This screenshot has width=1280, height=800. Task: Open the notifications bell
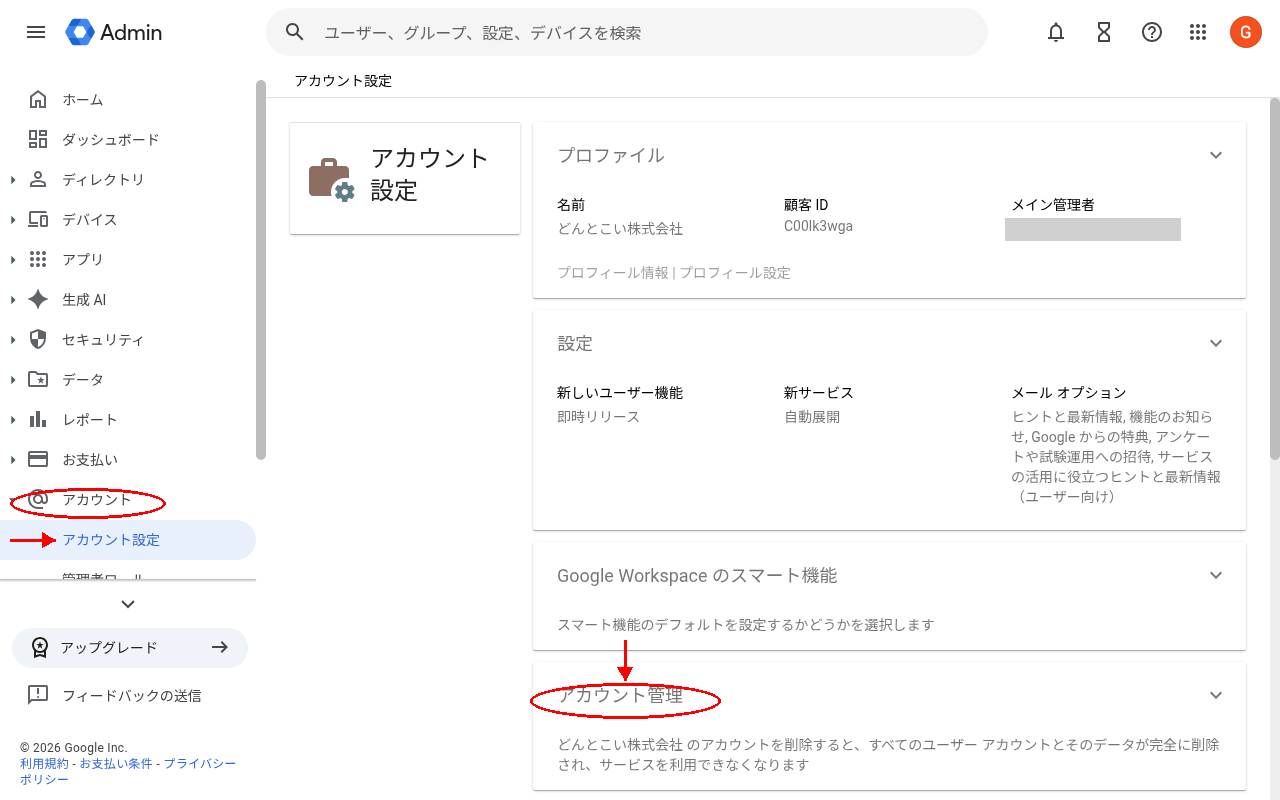point(1055,32)
